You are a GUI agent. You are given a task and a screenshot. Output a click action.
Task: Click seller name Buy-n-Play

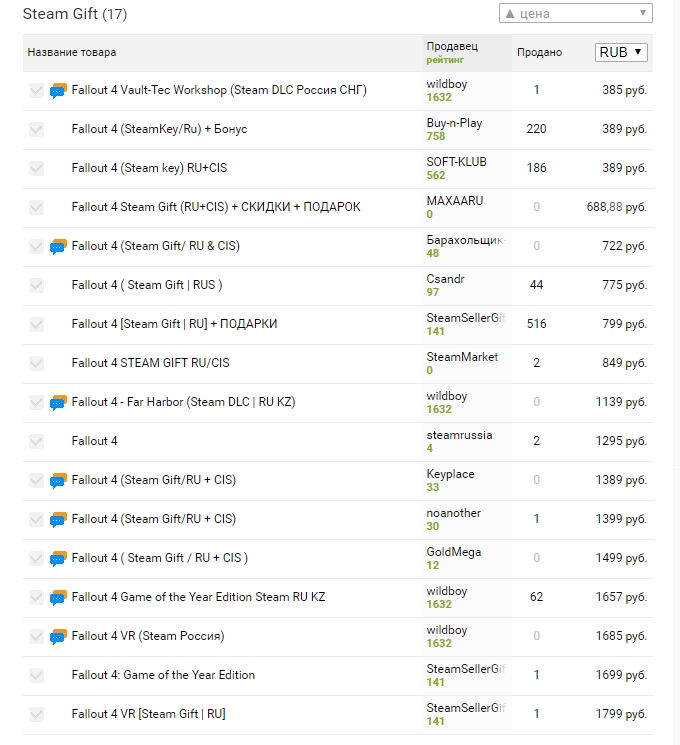click(454, 123)
